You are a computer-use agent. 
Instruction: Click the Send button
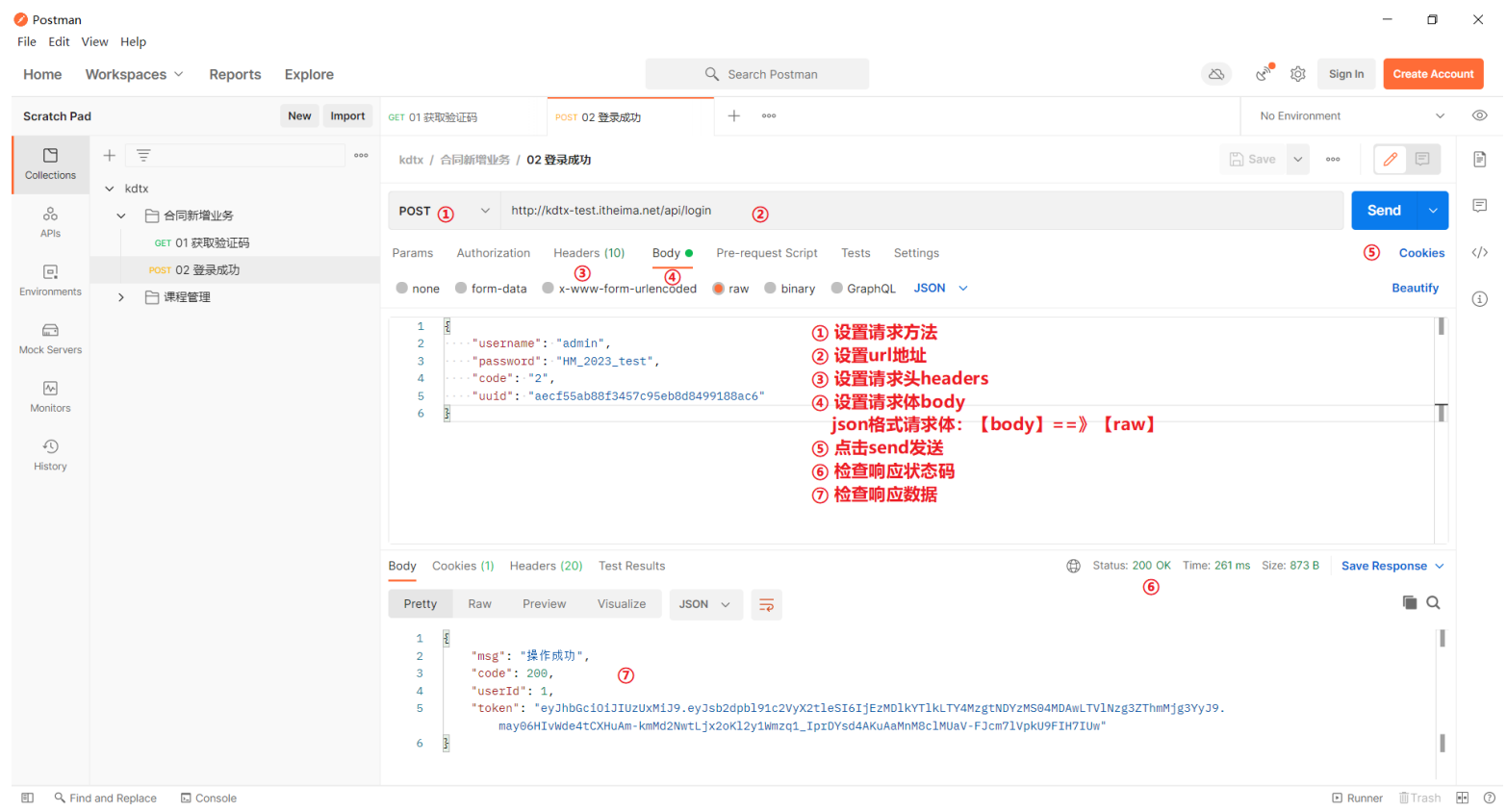point(1384,211)
